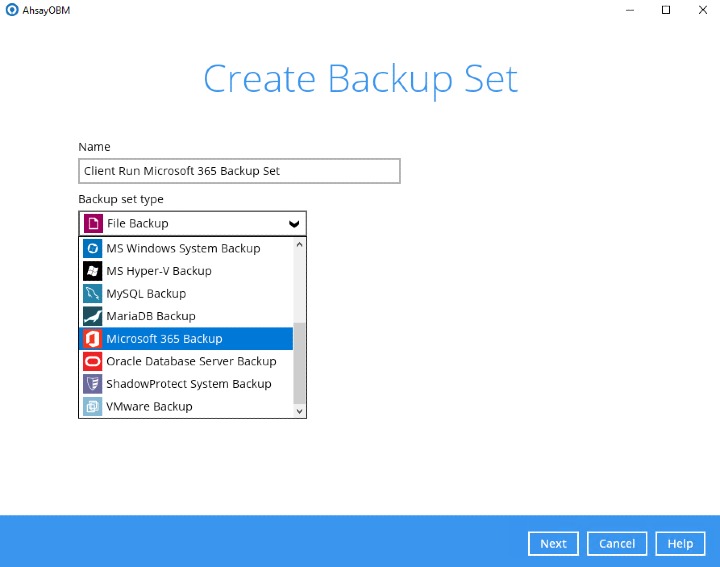Click the MariaDB Backup icon
This screenshot has width=720, height=567.
point(92,316)
